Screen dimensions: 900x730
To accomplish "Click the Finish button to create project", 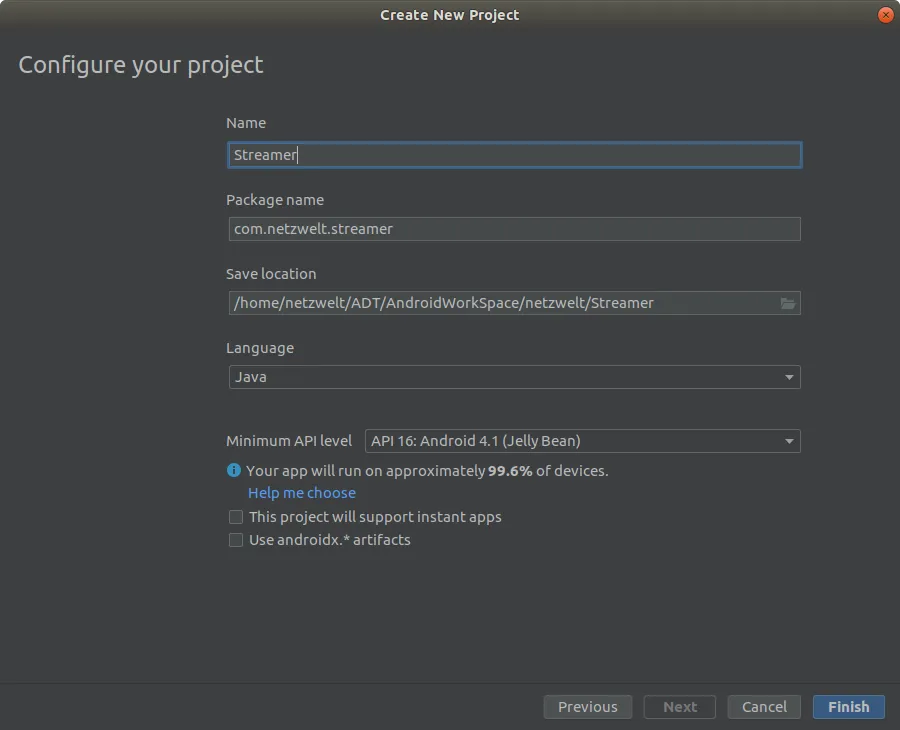I will (848, 707).
